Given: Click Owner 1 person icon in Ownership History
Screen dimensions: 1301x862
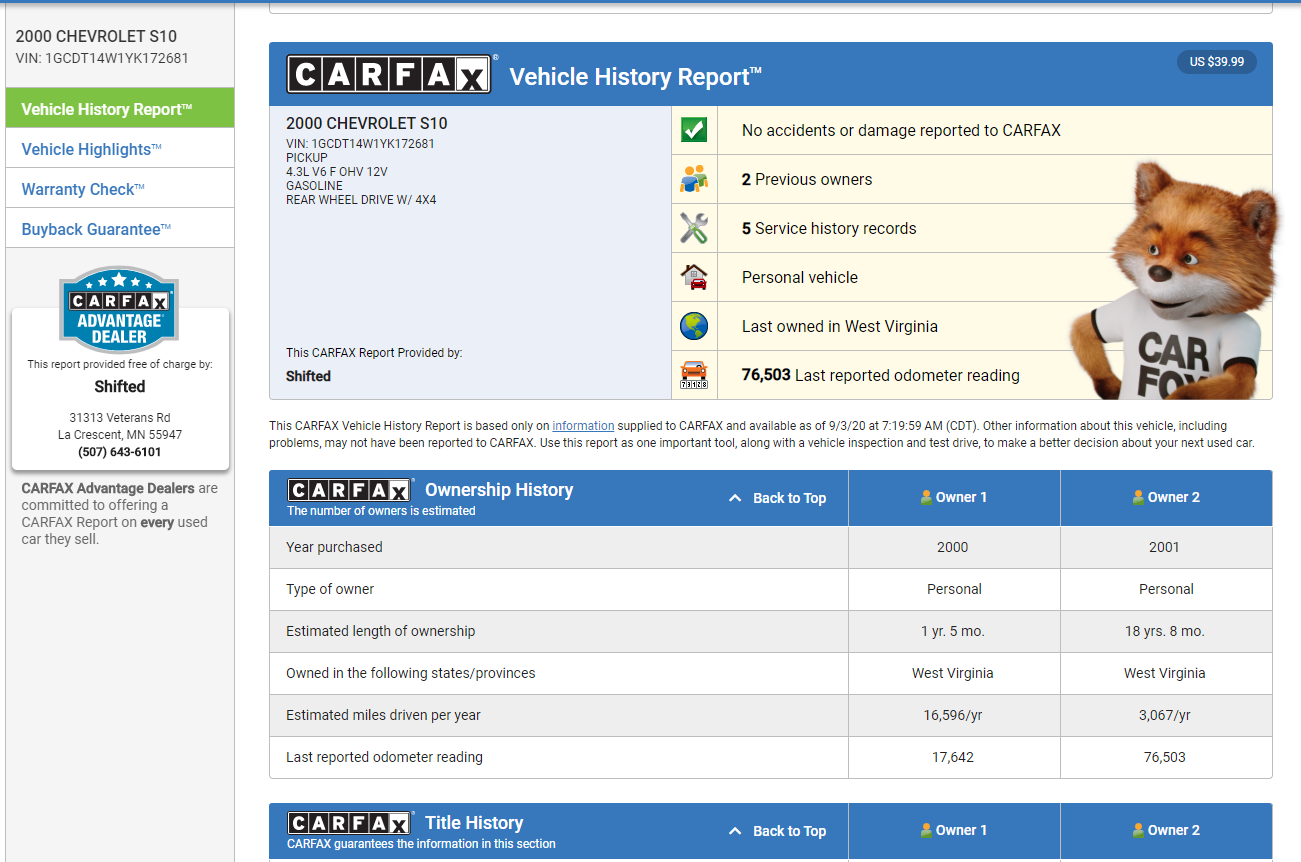Looking at the screenshot, I should pyautogui.click(x=926, y=497).
